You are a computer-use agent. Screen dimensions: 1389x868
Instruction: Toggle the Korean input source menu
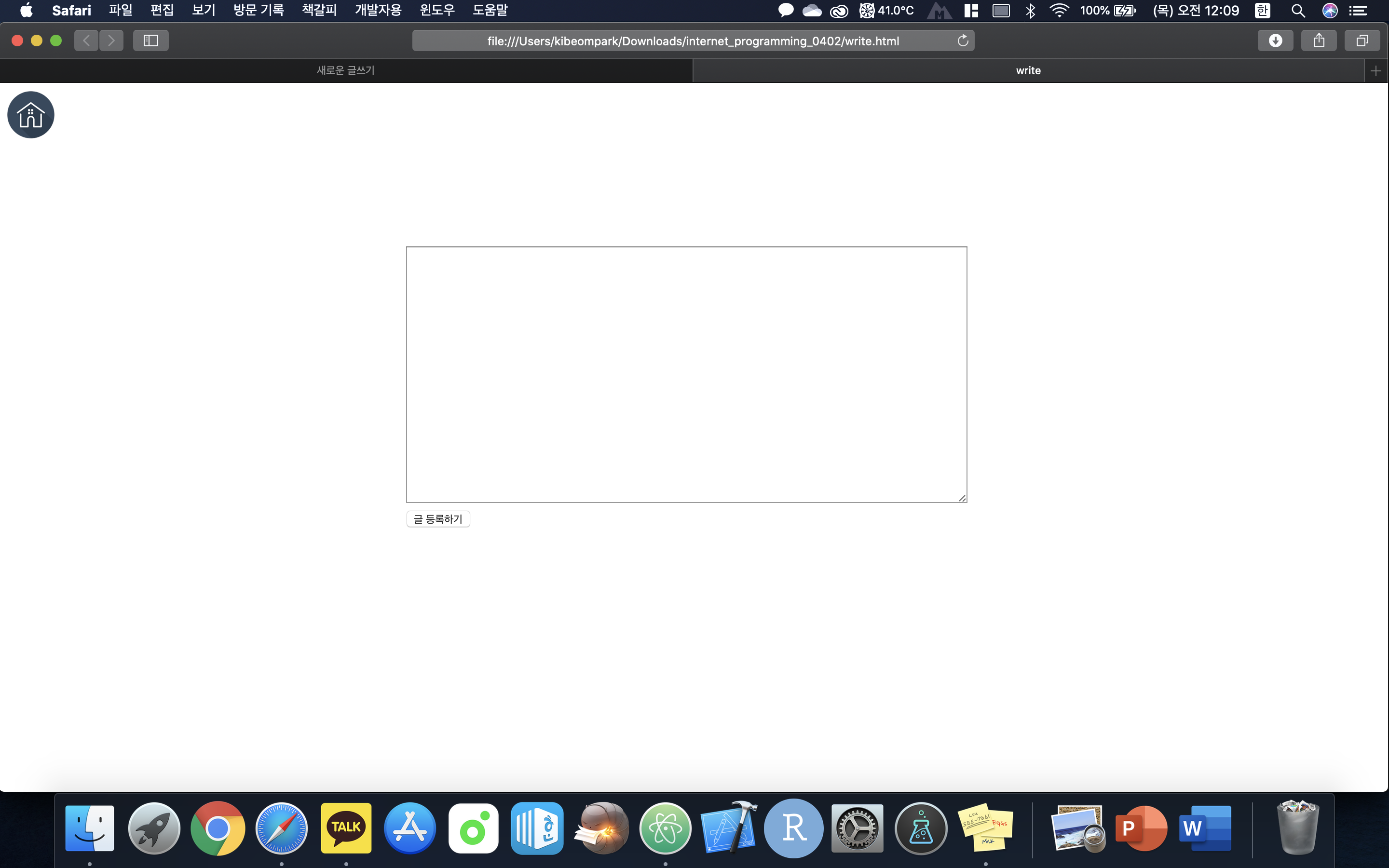1262,10
